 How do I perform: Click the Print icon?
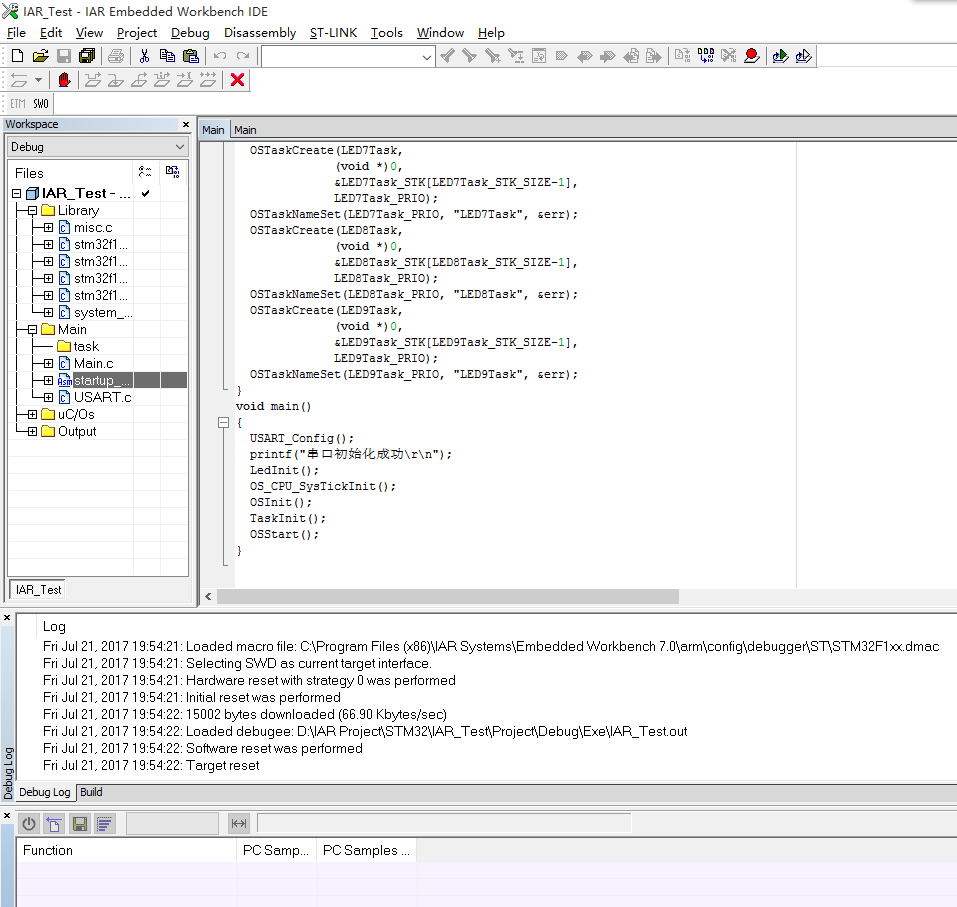[x=115, y=56]
